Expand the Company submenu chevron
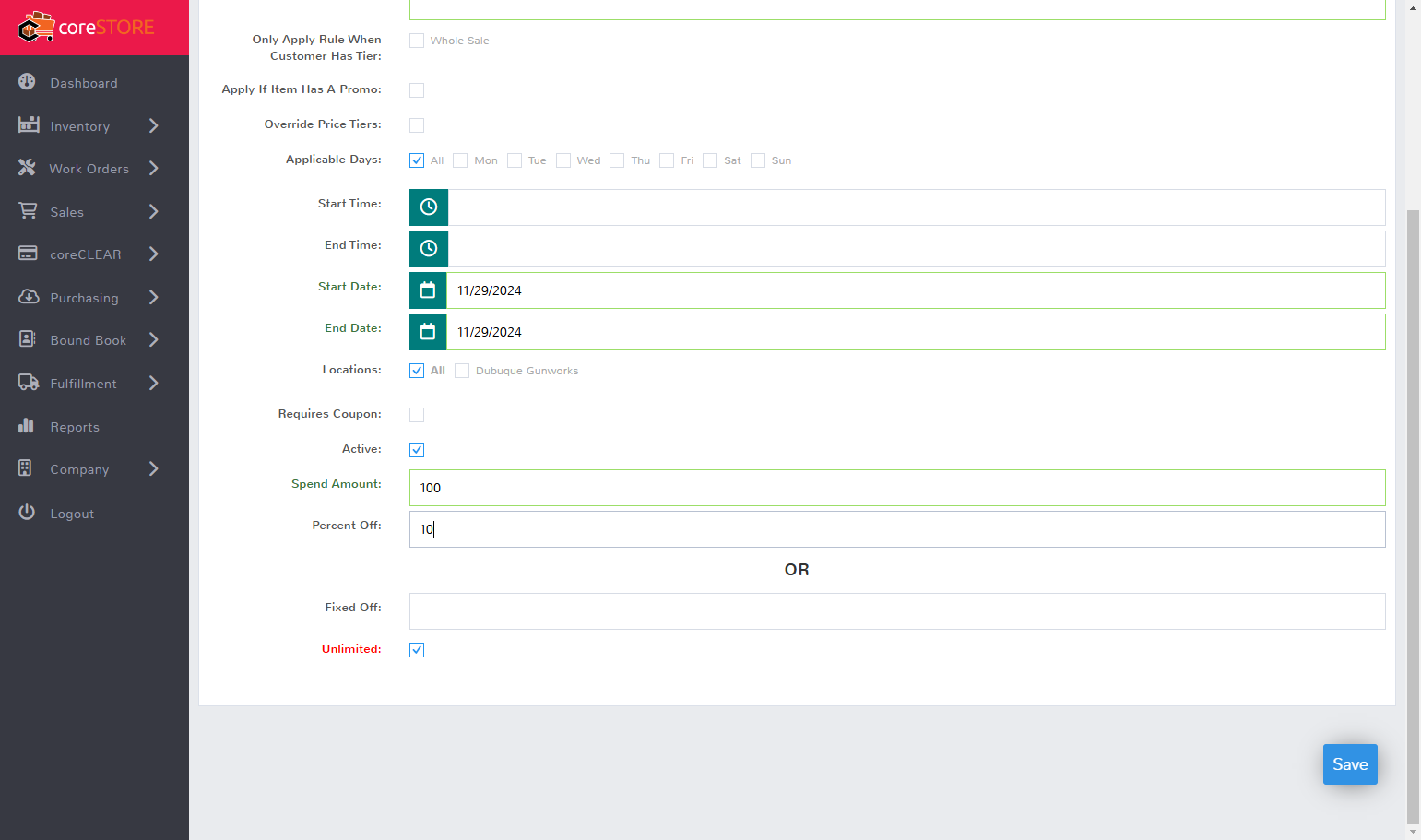 coord(154,468)
